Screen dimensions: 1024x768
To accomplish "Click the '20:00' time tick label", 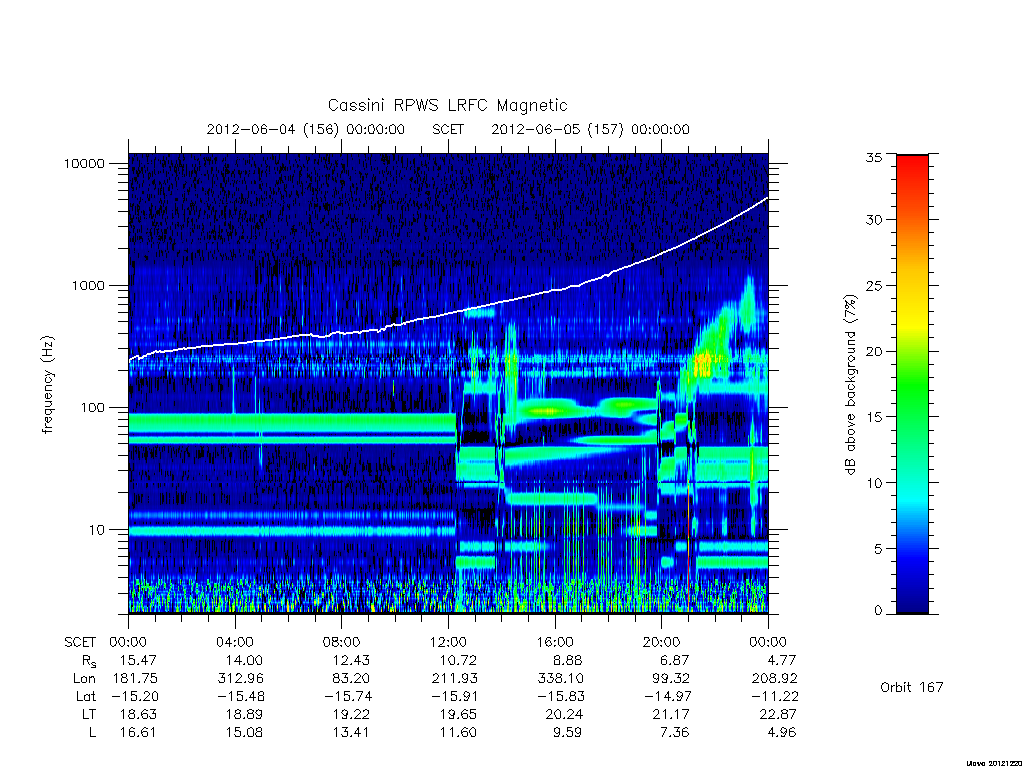I will pyautogui.click(x=661, y=642).
